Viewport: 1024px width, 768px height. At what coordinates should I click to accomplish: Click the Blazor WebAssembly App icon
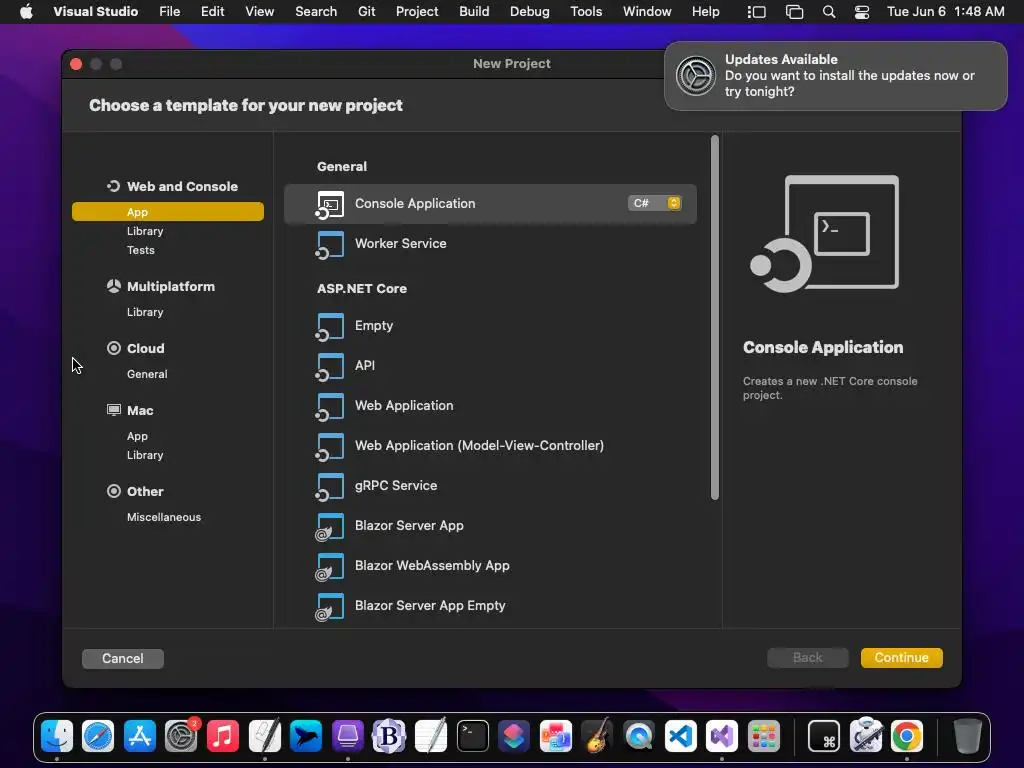(x=330, y=566)
